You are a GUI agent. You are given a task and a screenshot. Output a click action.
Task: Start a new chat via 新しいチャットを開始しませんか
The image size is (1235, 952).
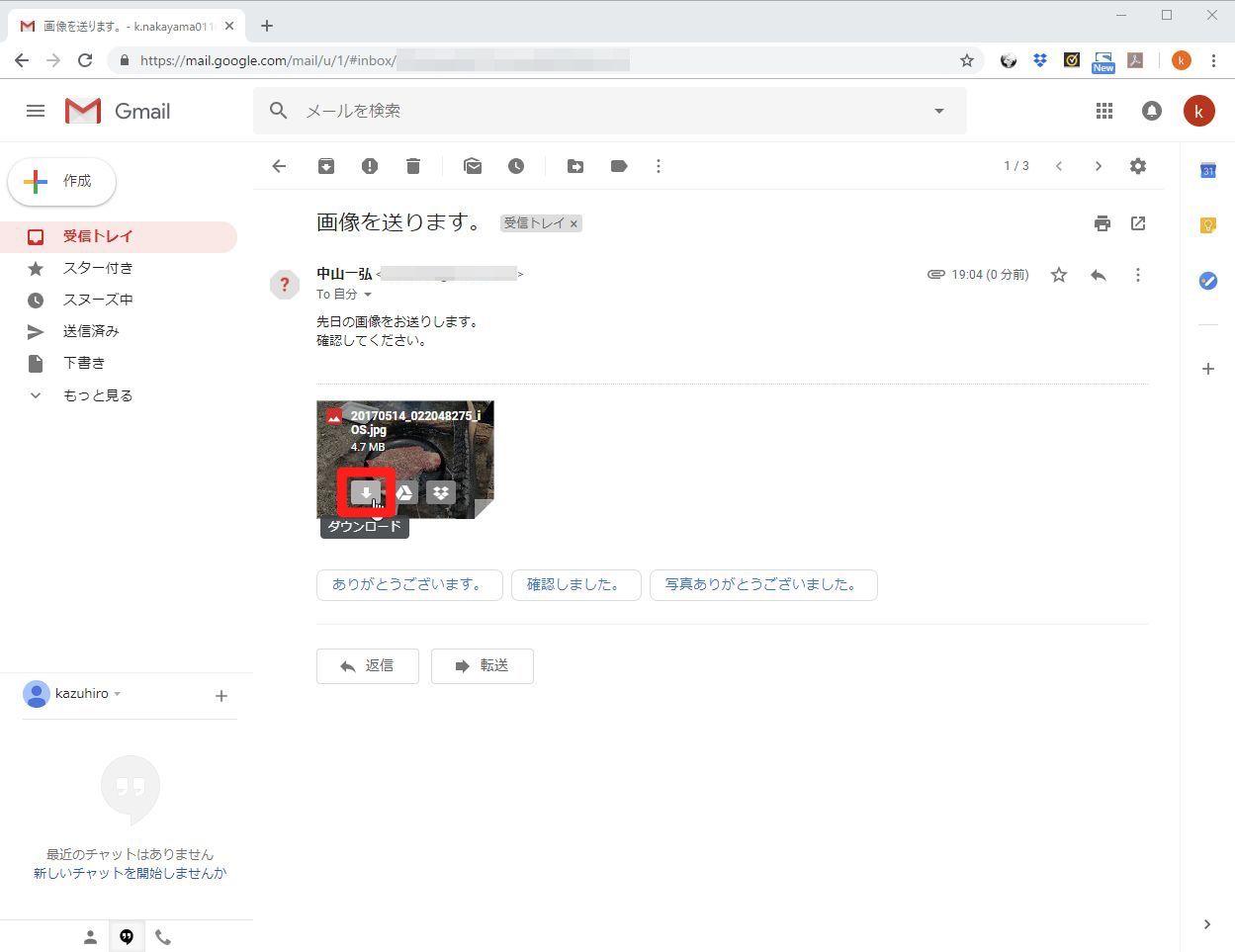(130, 873)
